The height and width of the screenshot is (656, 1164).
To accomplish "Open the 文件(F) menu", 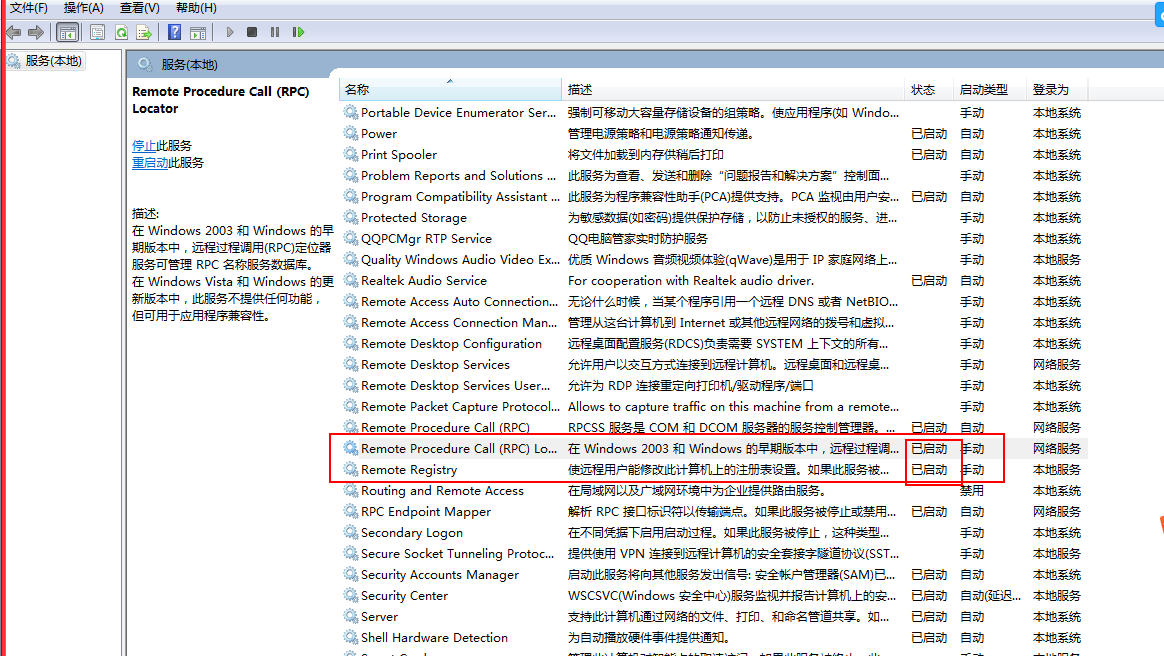I will [28, 8].
